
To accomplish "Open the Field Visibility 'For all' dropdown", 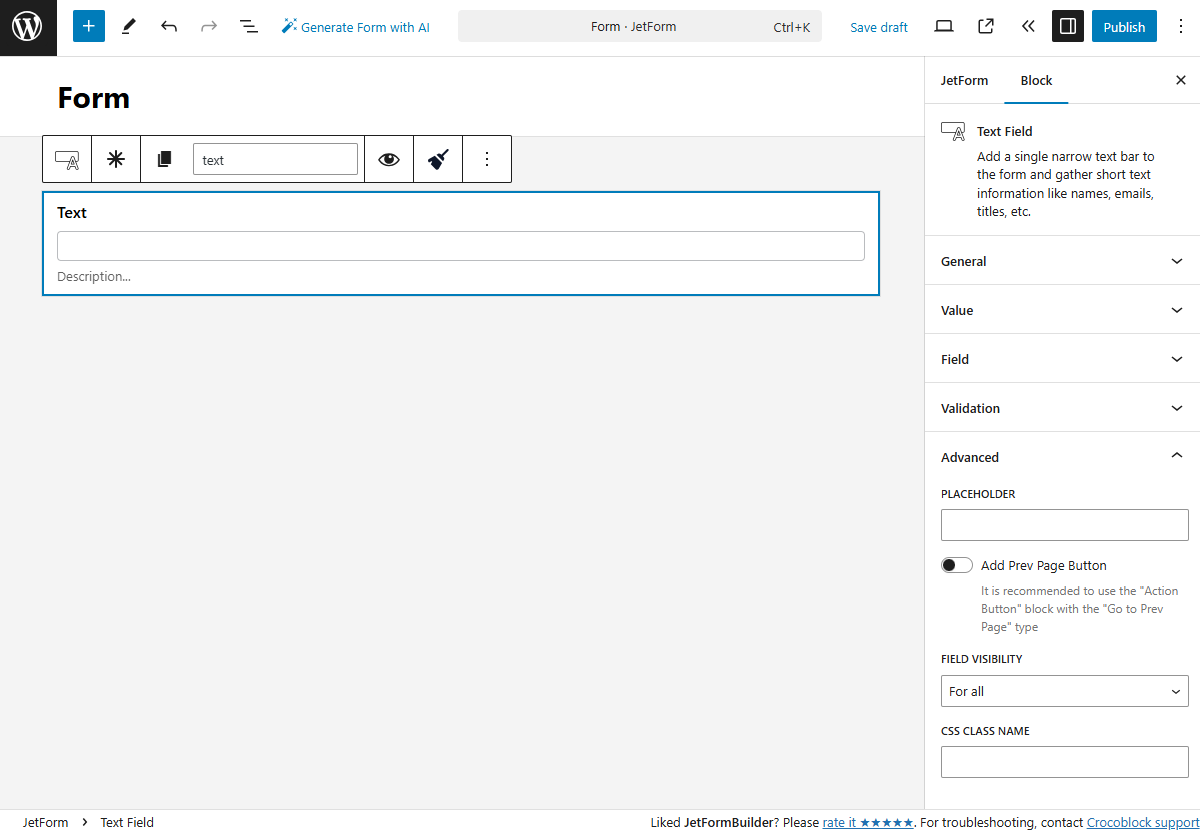I will [x=1065, y=691].
